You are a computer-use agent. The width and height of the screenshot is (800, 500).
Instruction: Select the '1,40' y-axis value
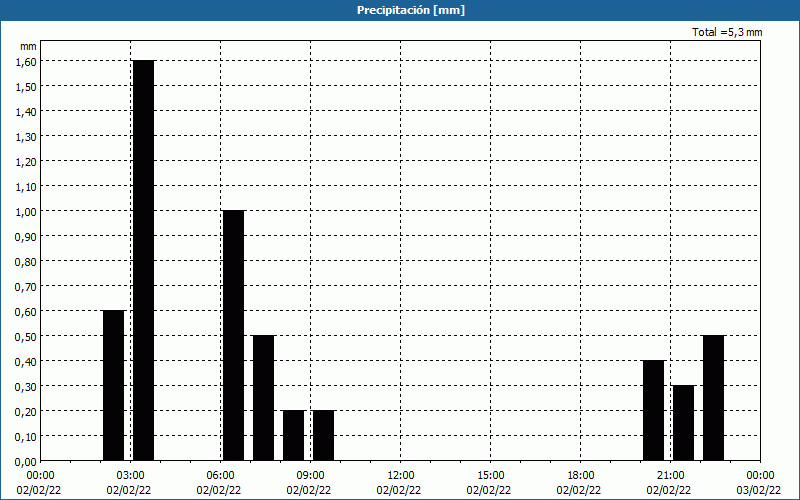pyautogui.click(x=26, y=111)
